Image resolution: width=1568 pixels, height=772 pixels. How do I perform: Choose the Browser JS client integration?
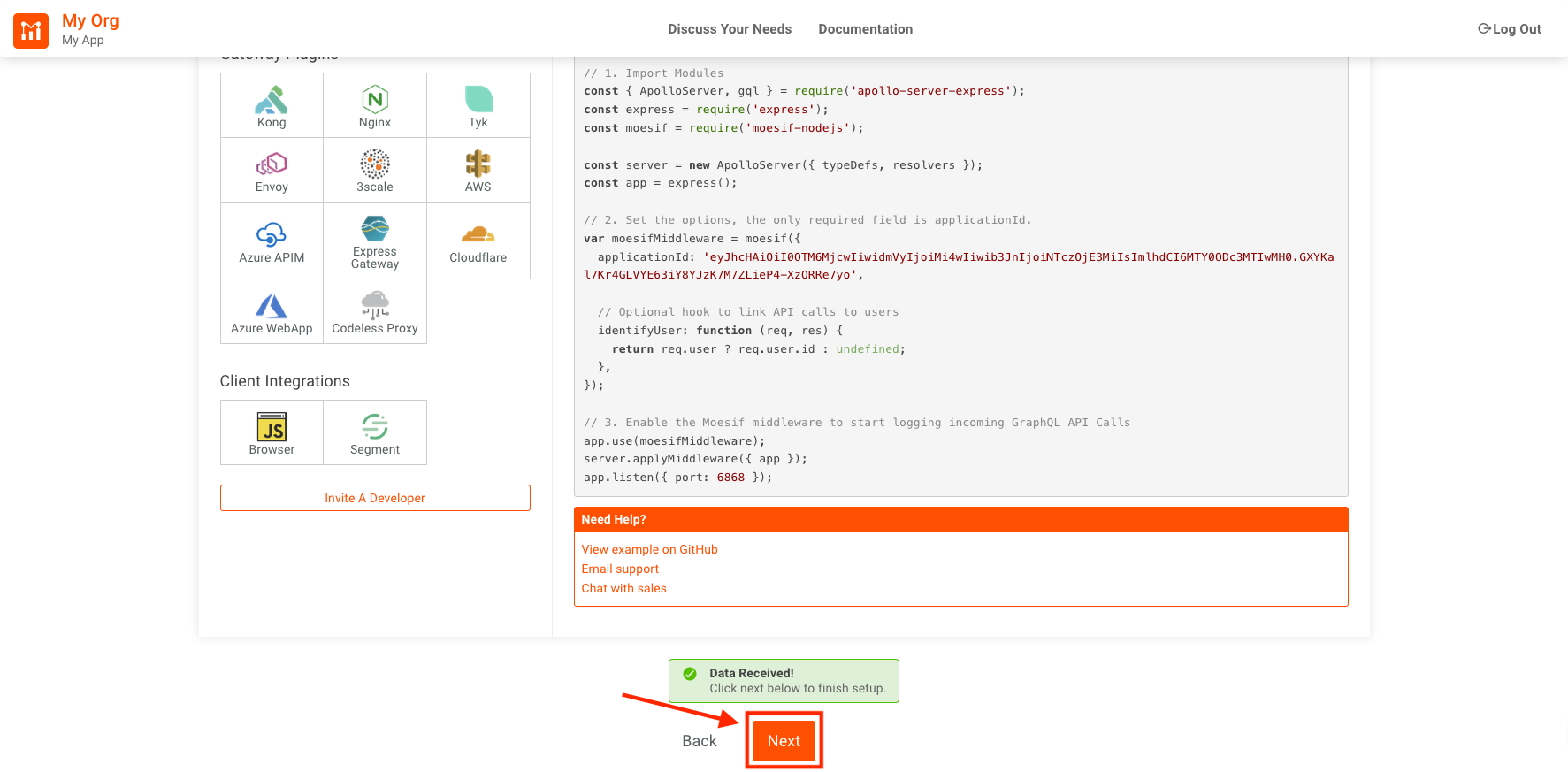272,427
